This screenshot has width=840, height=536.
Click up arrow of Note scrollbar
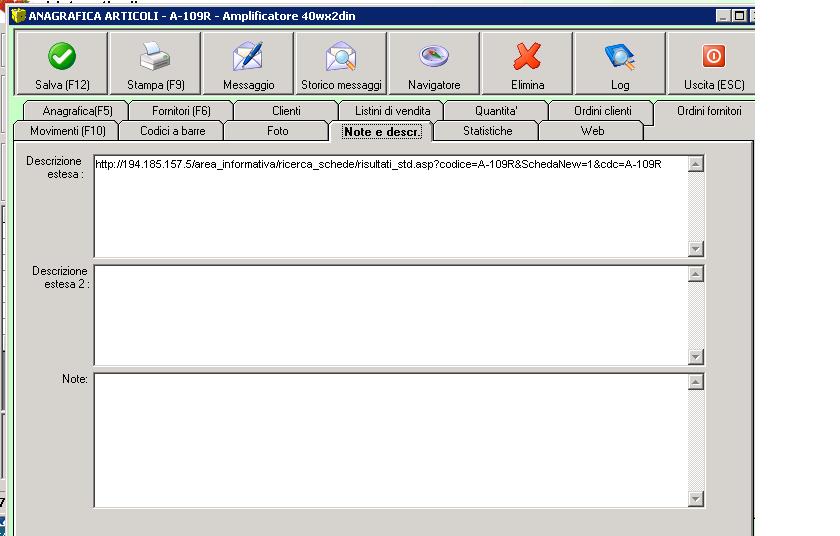(x=695, y=382)
